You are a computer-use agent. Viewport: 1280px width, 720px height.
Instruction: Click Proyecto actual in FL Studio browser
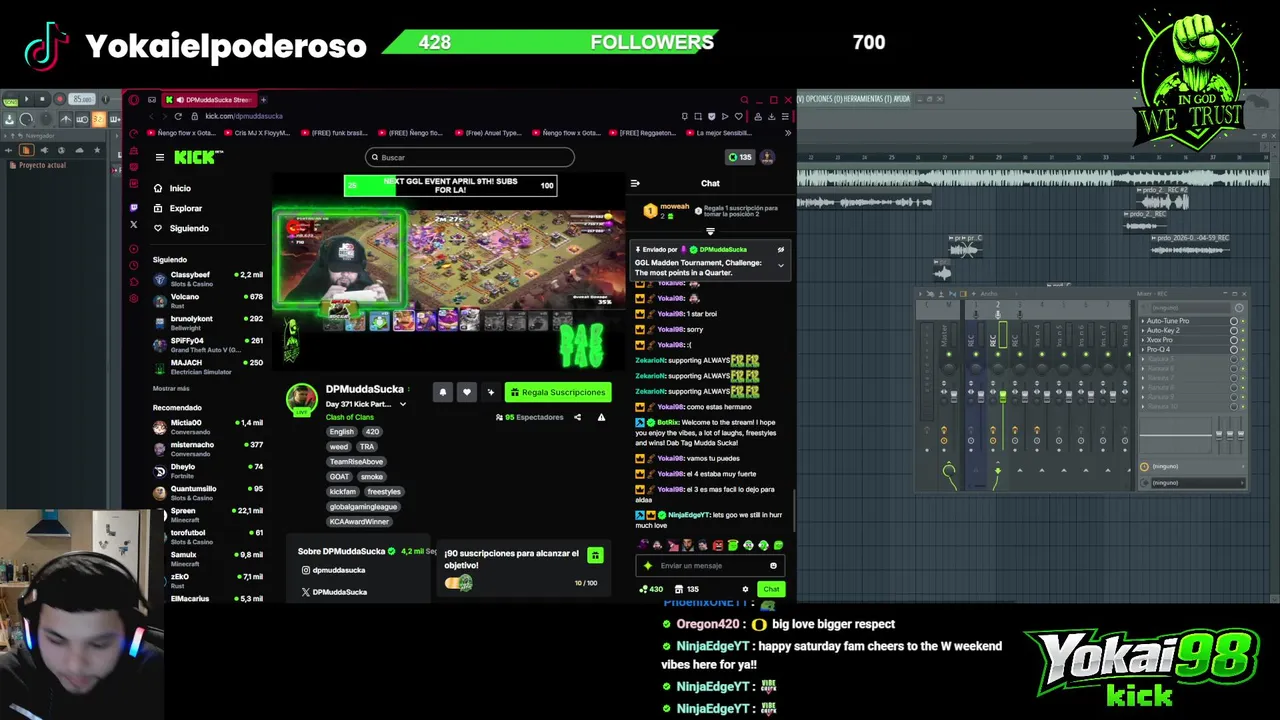pos(42,165)
